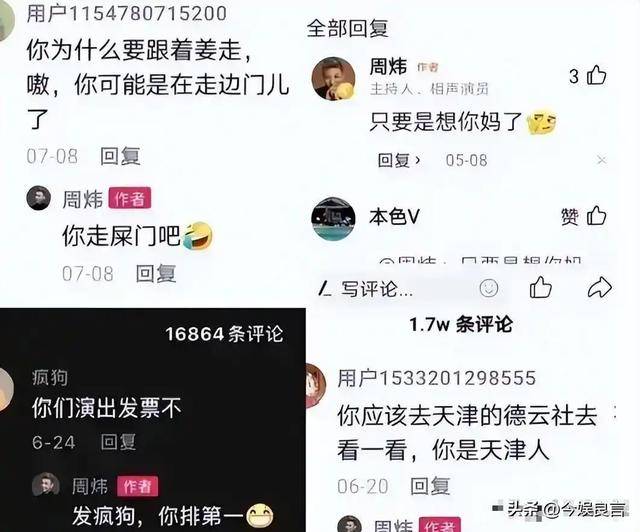Open 周炜's small avatar above 你走屎门吧
640x532 pixels.
[x=39, y=198]
